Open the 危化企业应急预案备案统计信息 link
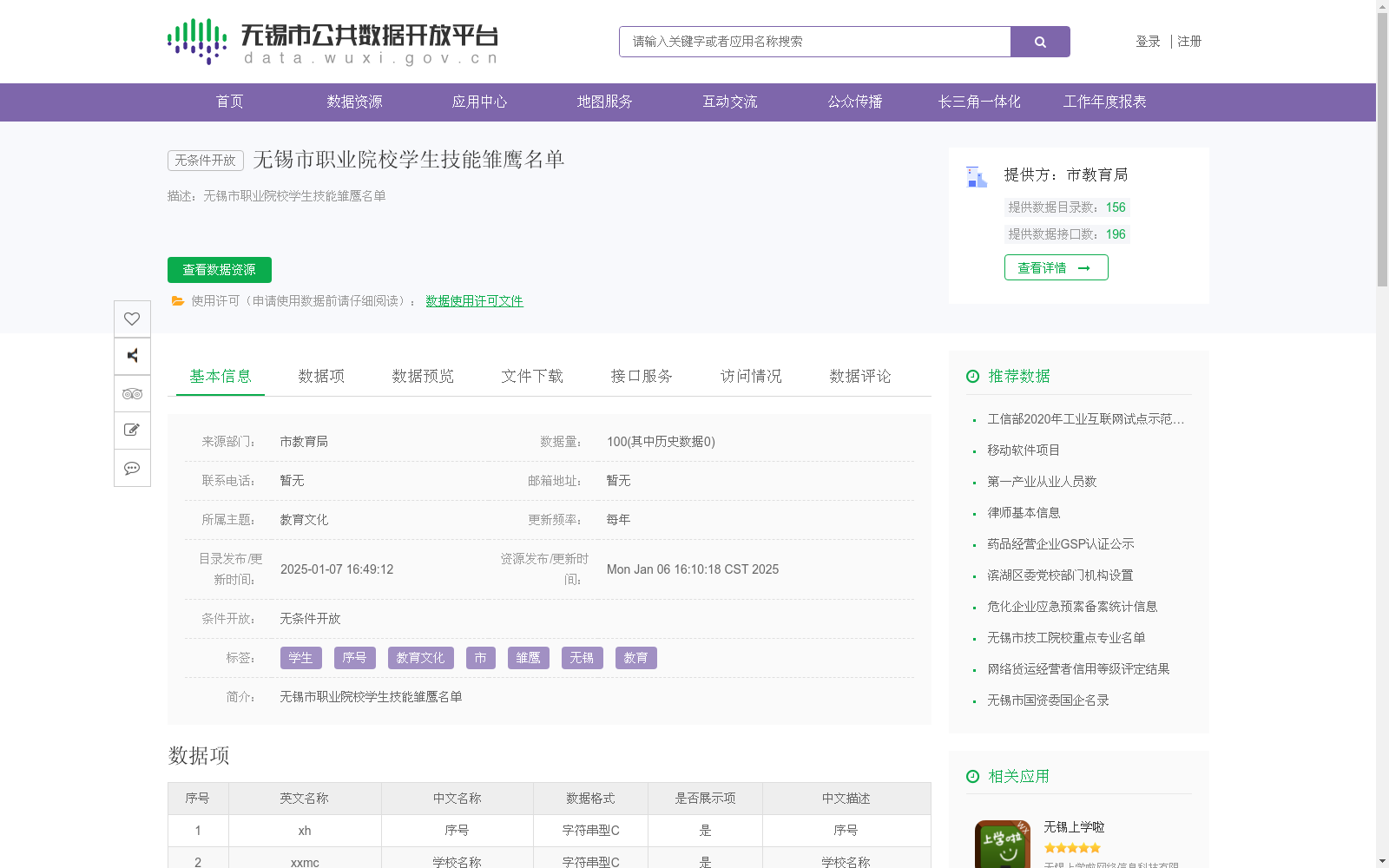The image size is (1389, 868). tap(1072, 607)
